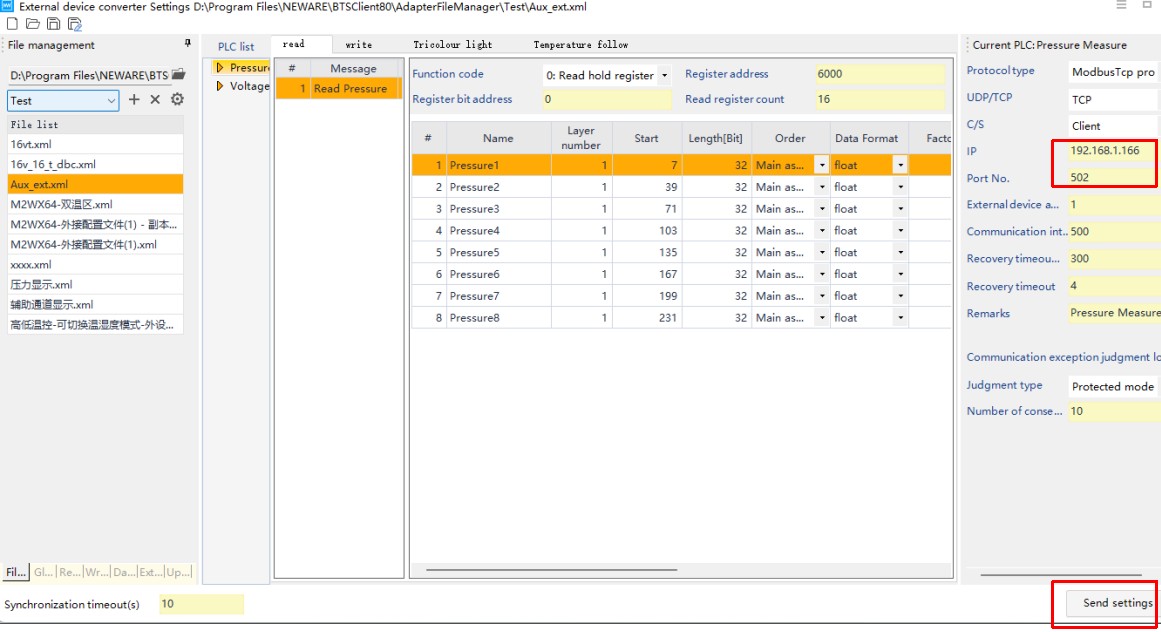Image resolution: width=1161 pixels, height=632 pixels.
Task: Click the horizontal scrollbar under register table
Action: [550, 570]
